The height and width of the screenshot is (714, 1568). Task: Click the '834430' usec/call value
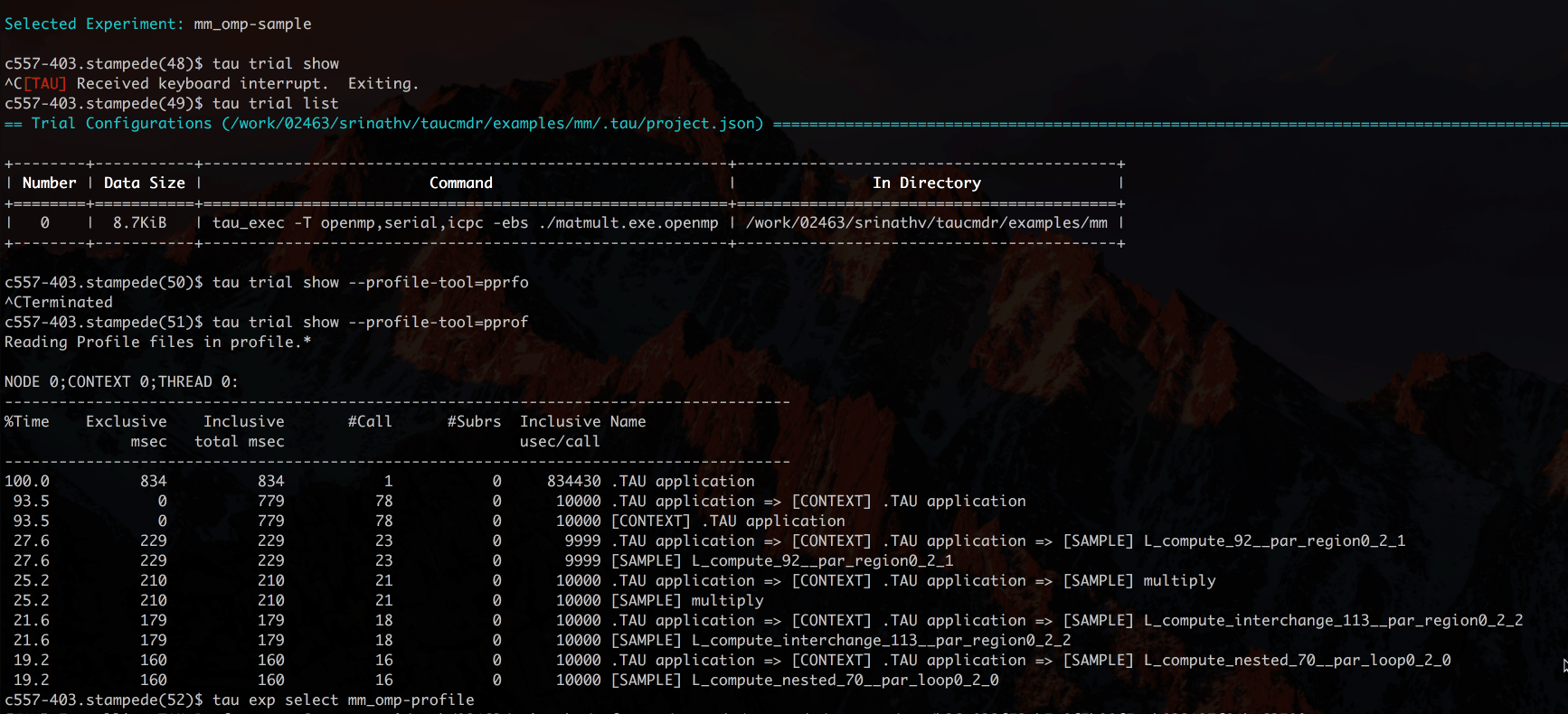click(574, 482)
